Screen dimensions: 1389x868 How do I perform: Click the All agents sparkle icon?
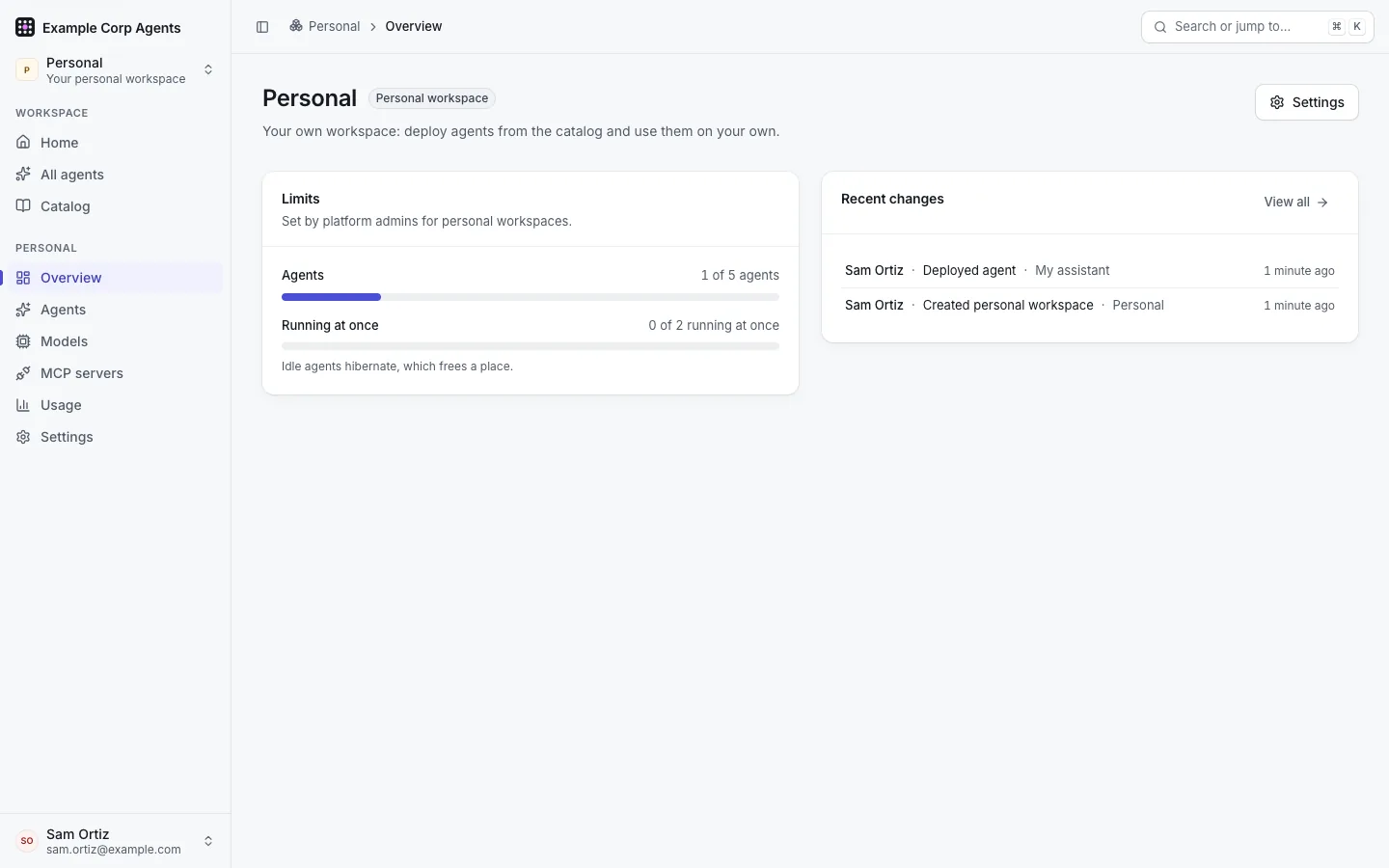tap(23, 175)
